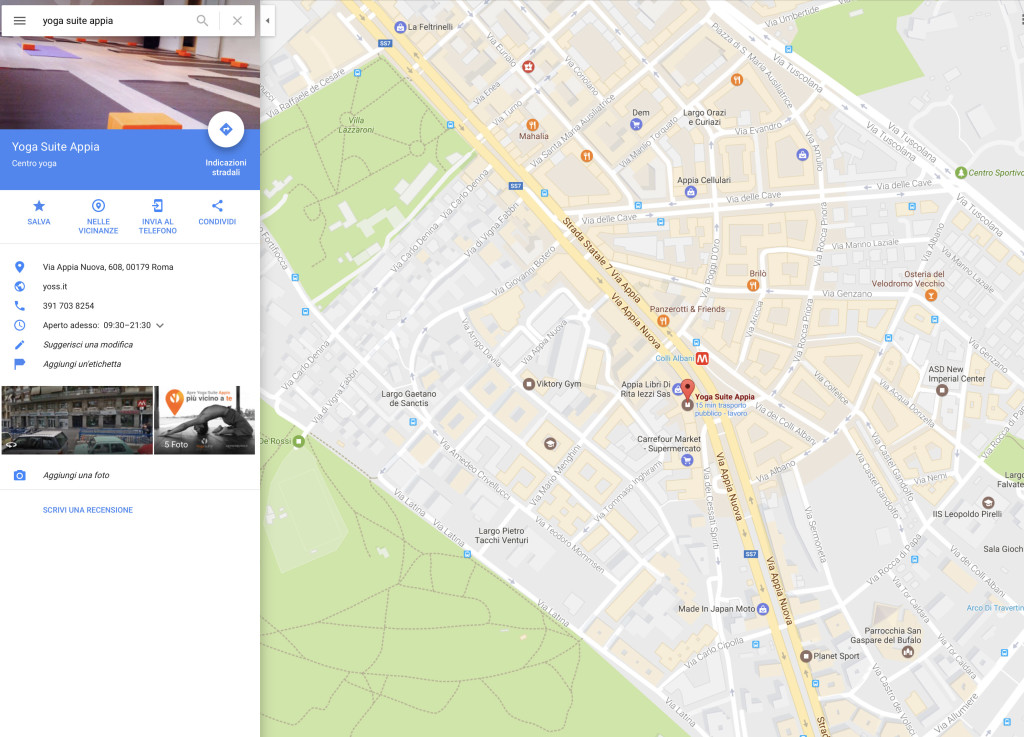
Task: Click the blue directions arrow button
Action: pos(225,129)
